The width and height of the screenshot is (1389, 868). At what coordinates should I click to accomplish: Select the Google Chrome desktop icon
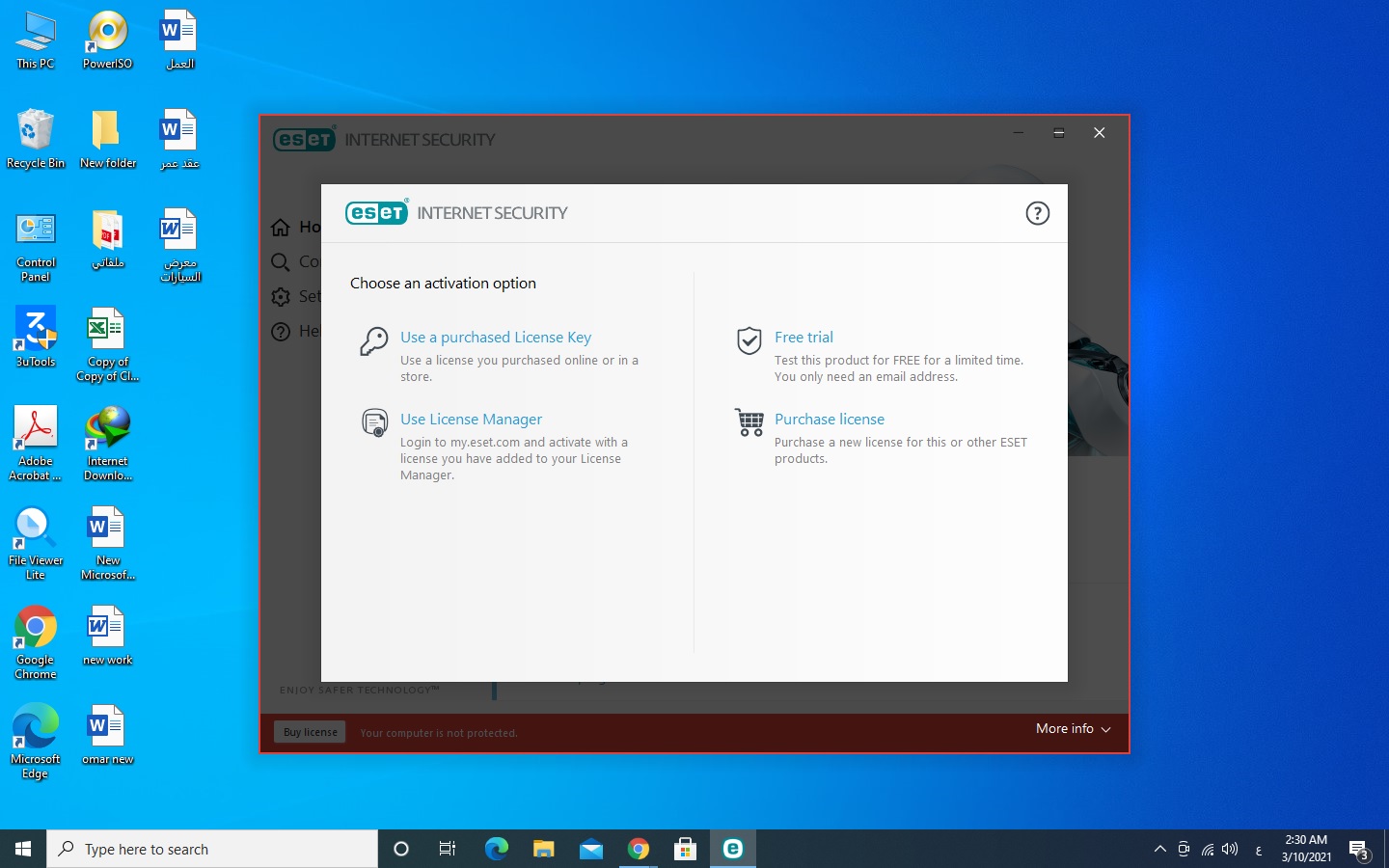click(x=36, y=642)
